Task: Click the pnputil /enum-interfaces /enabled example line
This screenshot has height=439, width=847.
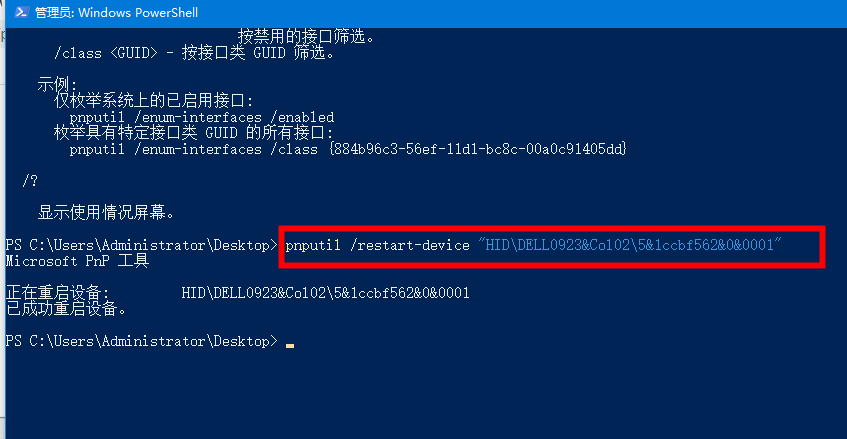Action: tap(202, 117)
